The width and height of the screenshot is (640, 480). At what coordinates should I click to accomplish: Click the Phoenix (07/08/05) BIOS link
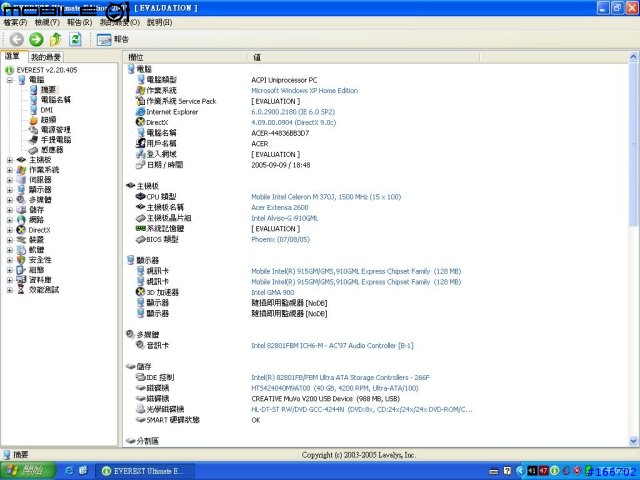pos(280,239)
